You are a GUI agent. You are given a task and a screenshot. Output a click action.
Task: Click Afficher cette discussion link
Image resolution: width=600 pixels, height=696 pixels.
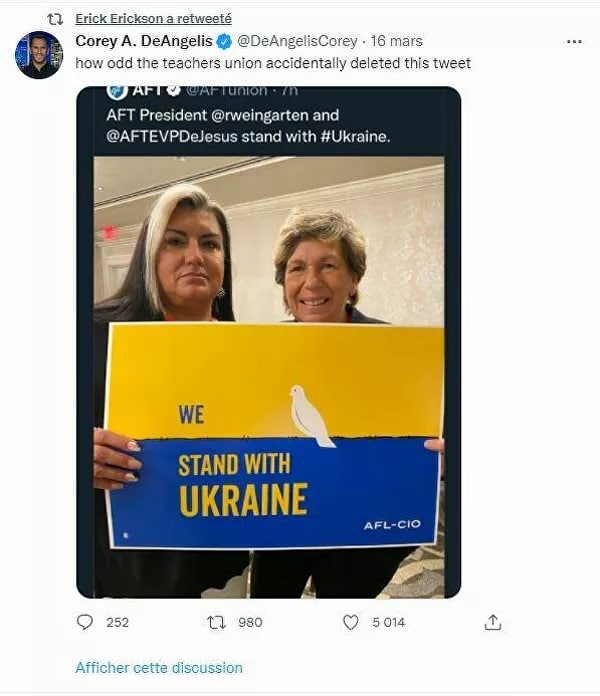159,668
